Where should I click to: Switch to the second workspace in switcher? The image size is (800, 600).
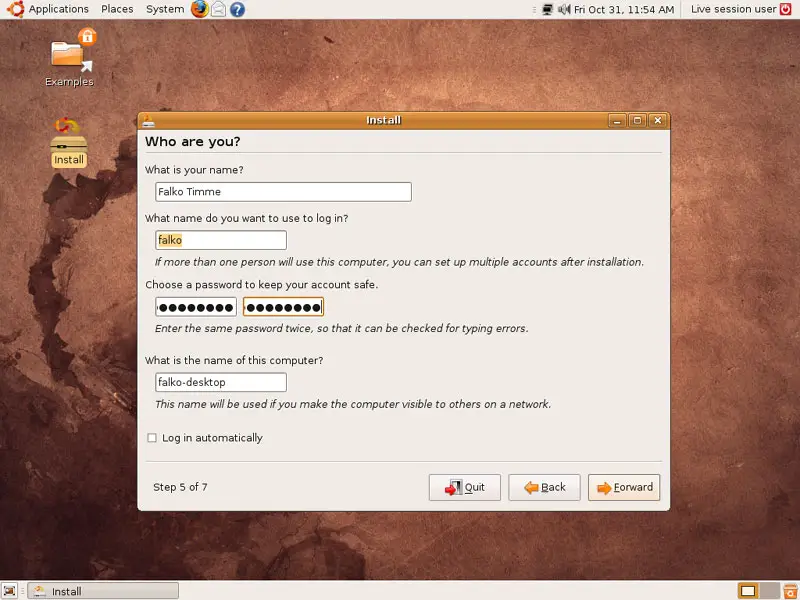pos(769,591)
